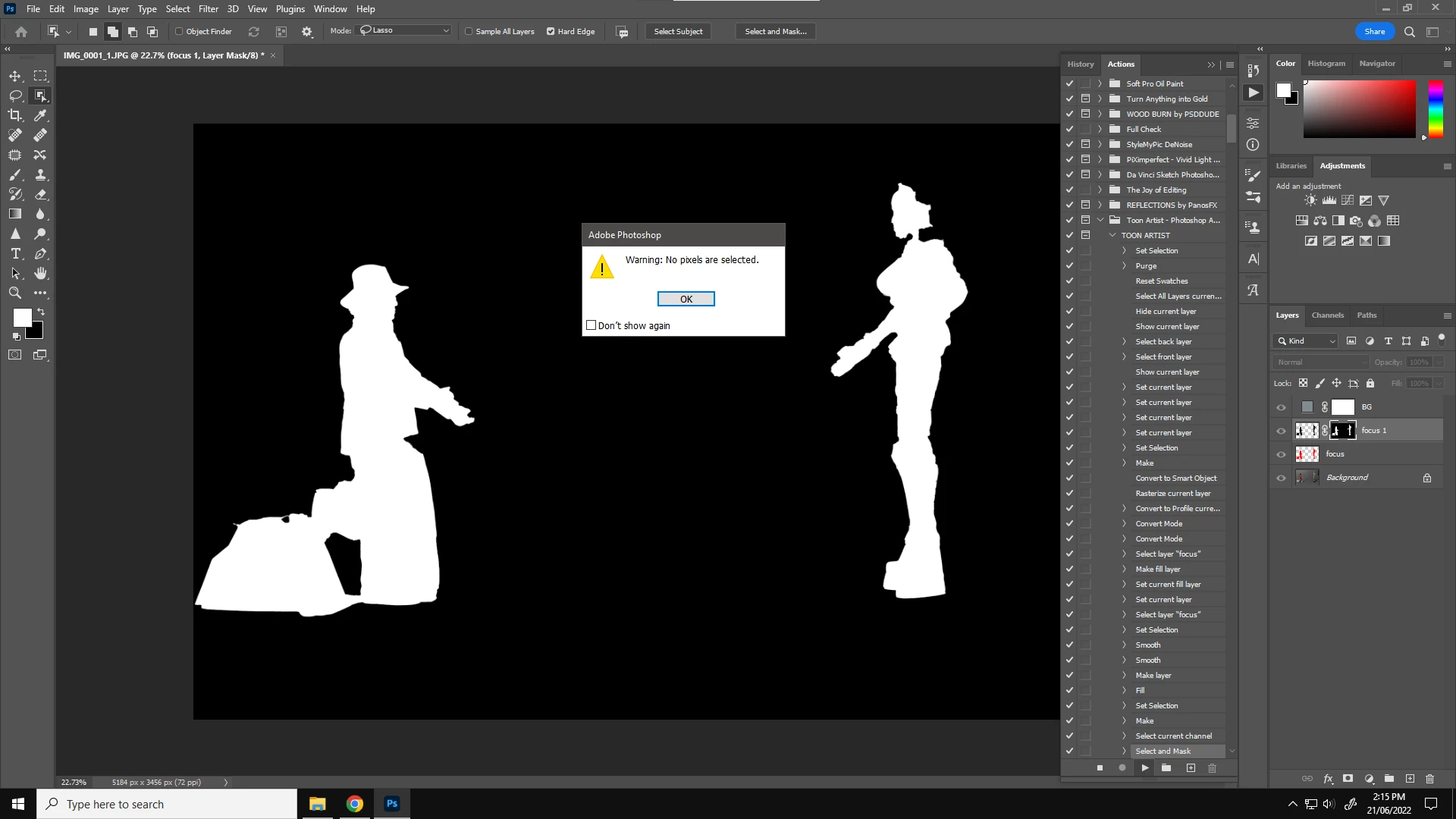The image size is (1456, 819).
Task: Click the Select Subject button
Action: point(678,31)
